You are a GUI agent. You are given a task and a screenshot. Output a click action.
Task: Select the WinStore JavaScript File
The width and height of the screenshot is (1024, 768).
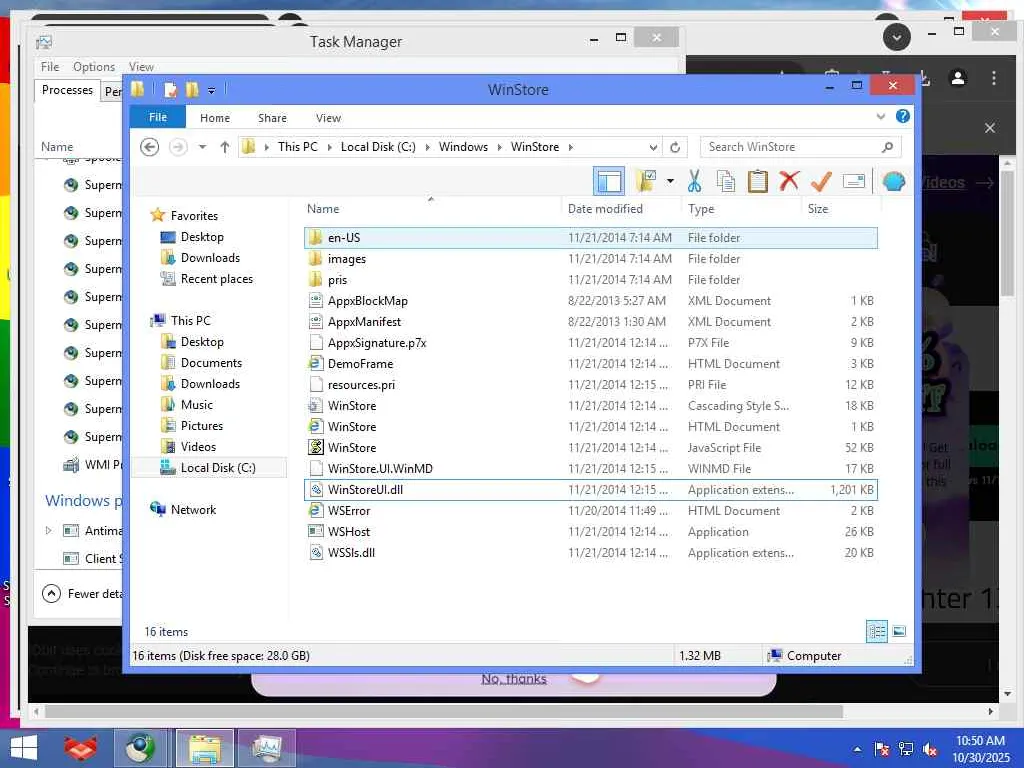590,447
